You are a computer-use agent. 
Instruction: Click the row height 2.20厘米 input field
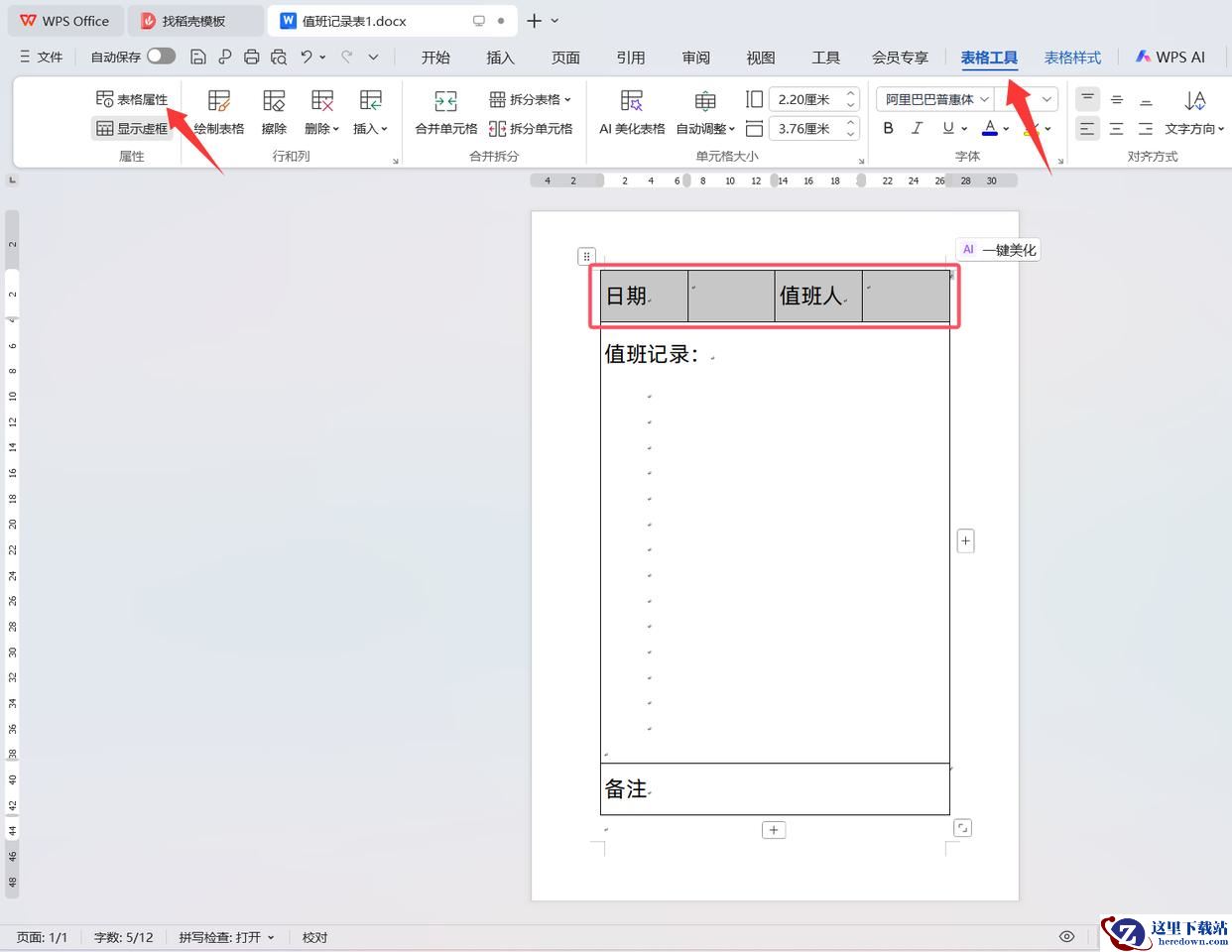pyautogui.click(x=804, y=99)
